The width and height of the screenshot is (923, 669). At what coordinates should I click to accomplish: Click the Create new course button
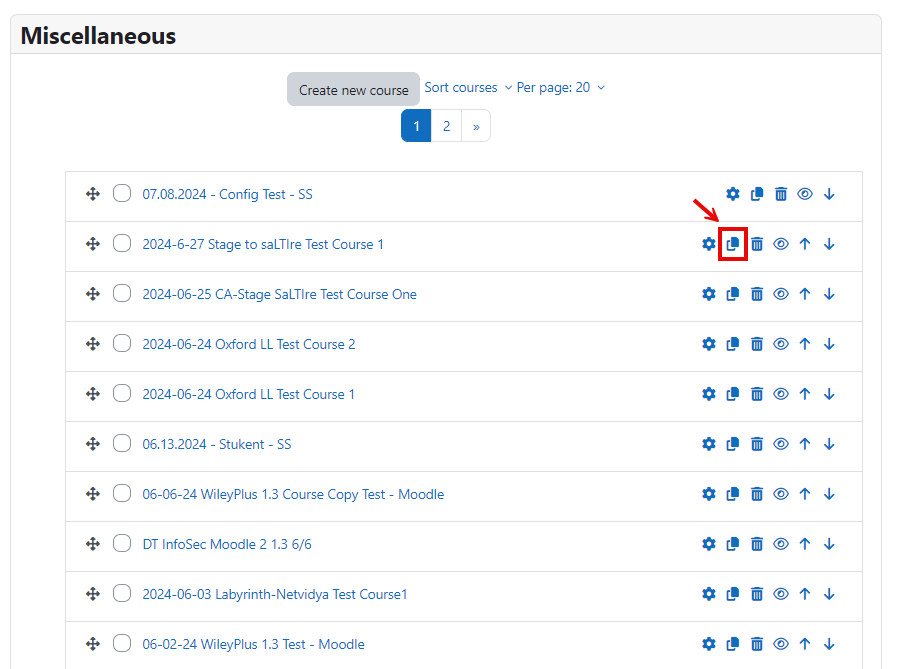(353, 89)
